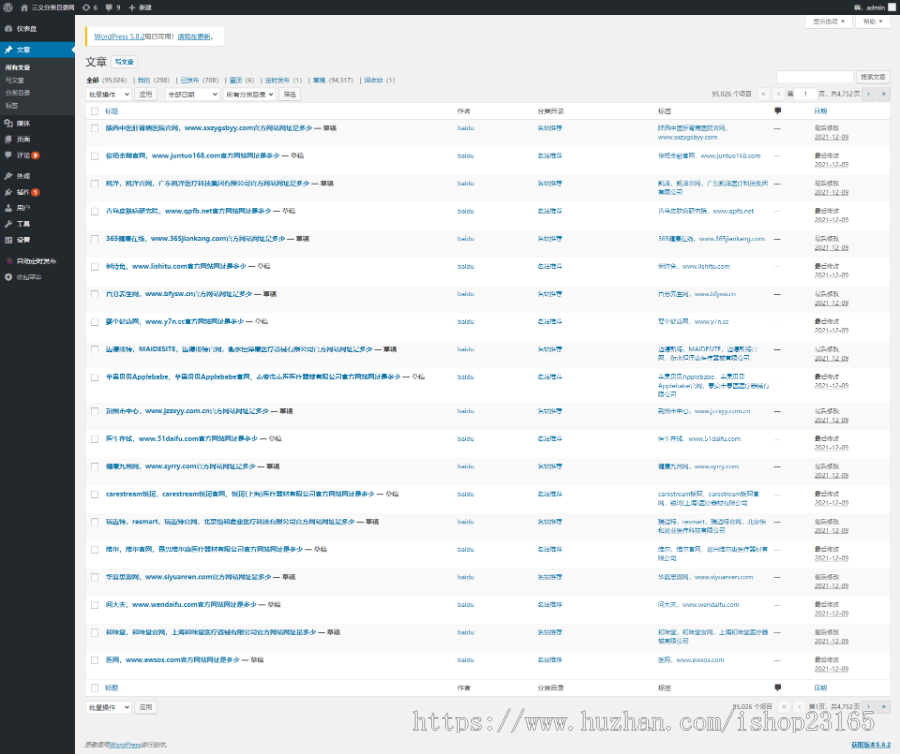This screenshot has height=754, width=900.
Task: Open Appearance (外观) brush icon
Action: click(8, 176)
